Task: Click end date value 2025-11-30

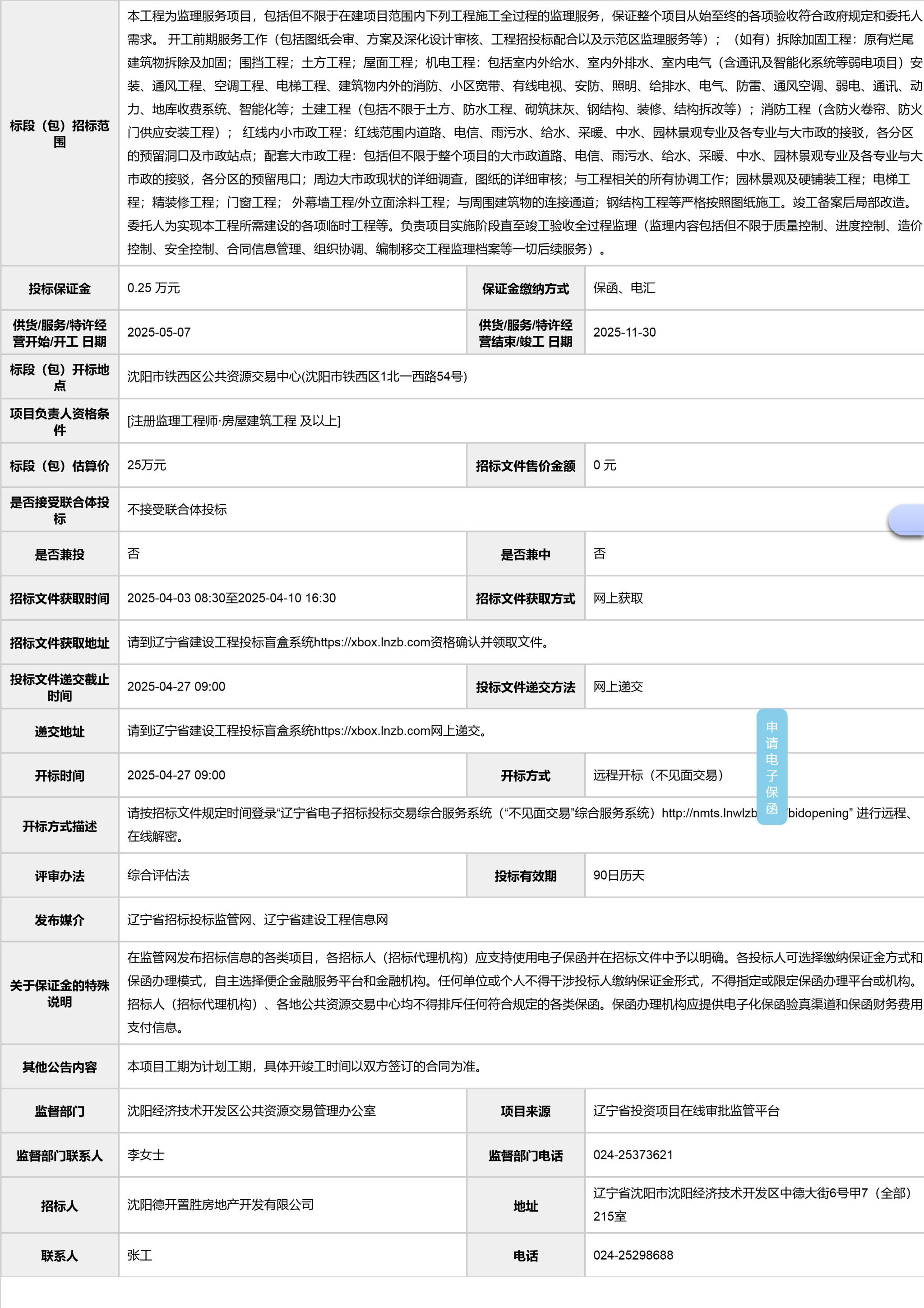Action: 624,332
